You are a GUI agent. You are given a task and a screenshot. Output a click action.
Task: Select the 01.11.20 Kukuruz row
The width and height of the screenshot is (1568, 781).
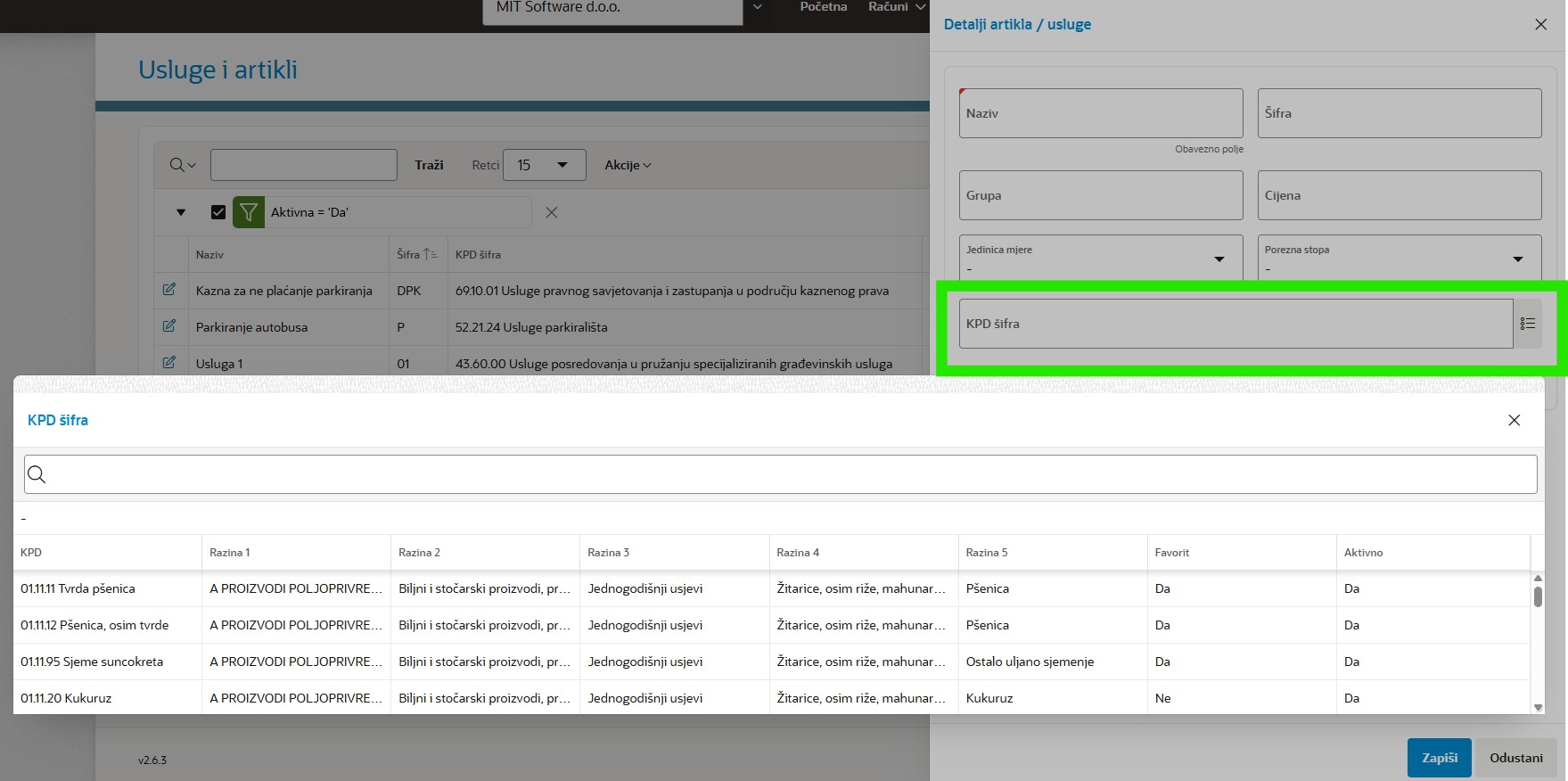(x=66, y=698)
